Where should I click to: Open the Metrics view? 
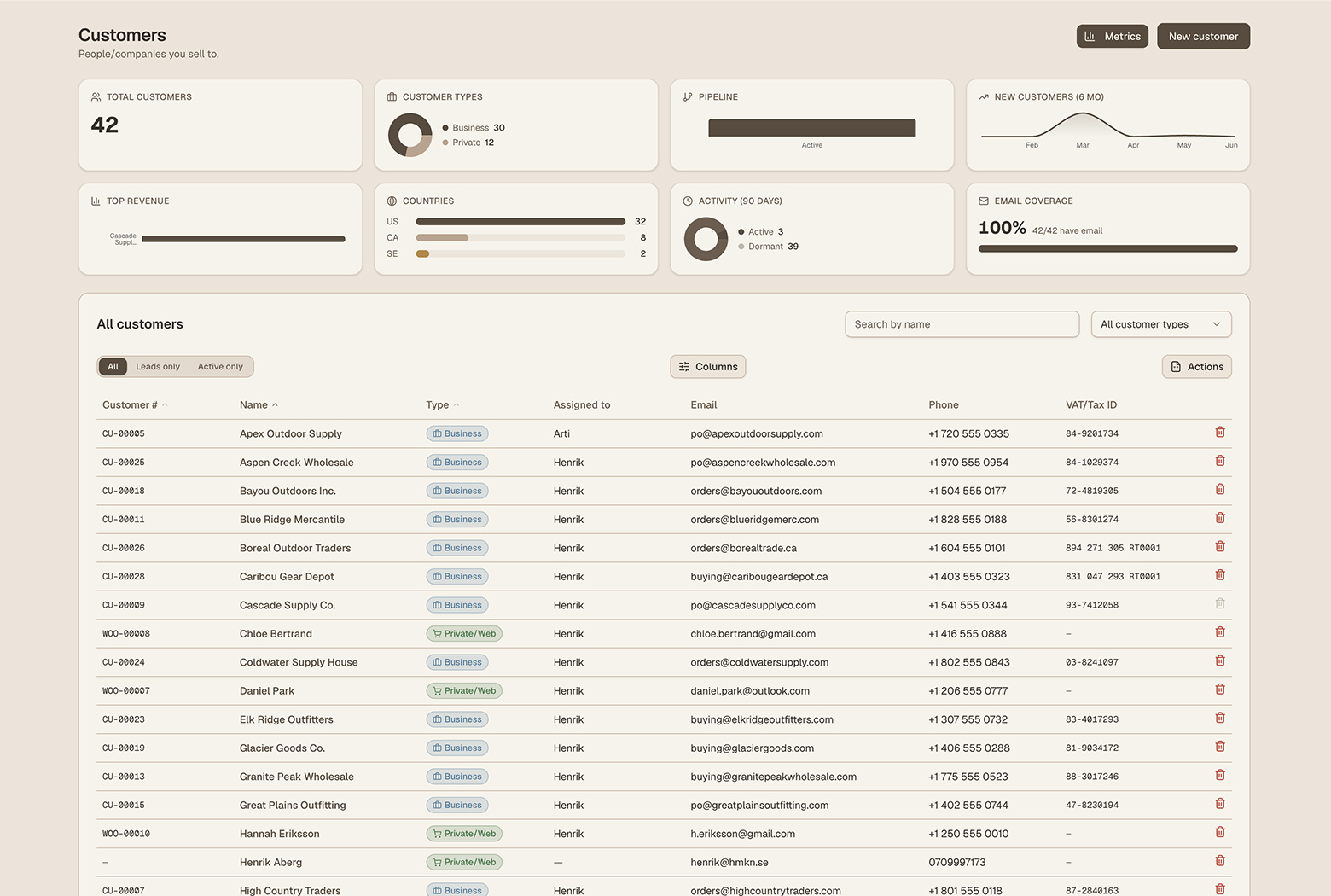pos(1113,37)
